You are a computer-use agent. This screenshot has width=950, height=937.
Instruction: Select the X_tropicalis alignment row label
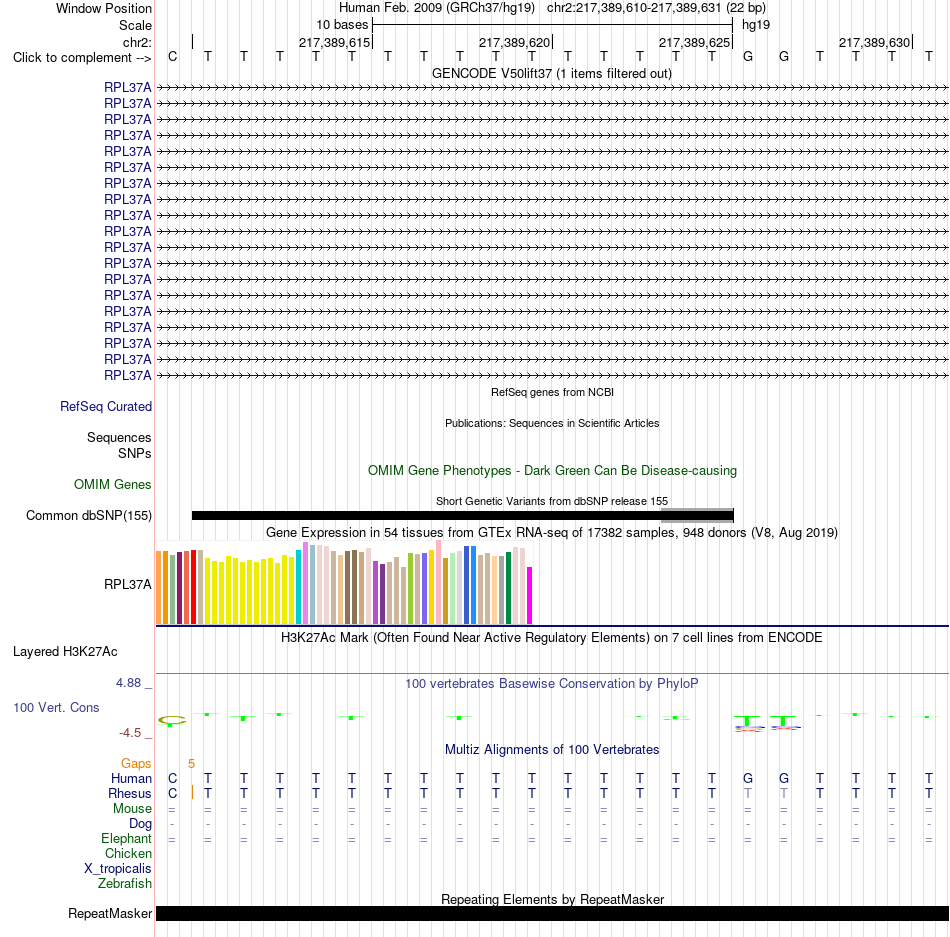(x=118, y=869)
